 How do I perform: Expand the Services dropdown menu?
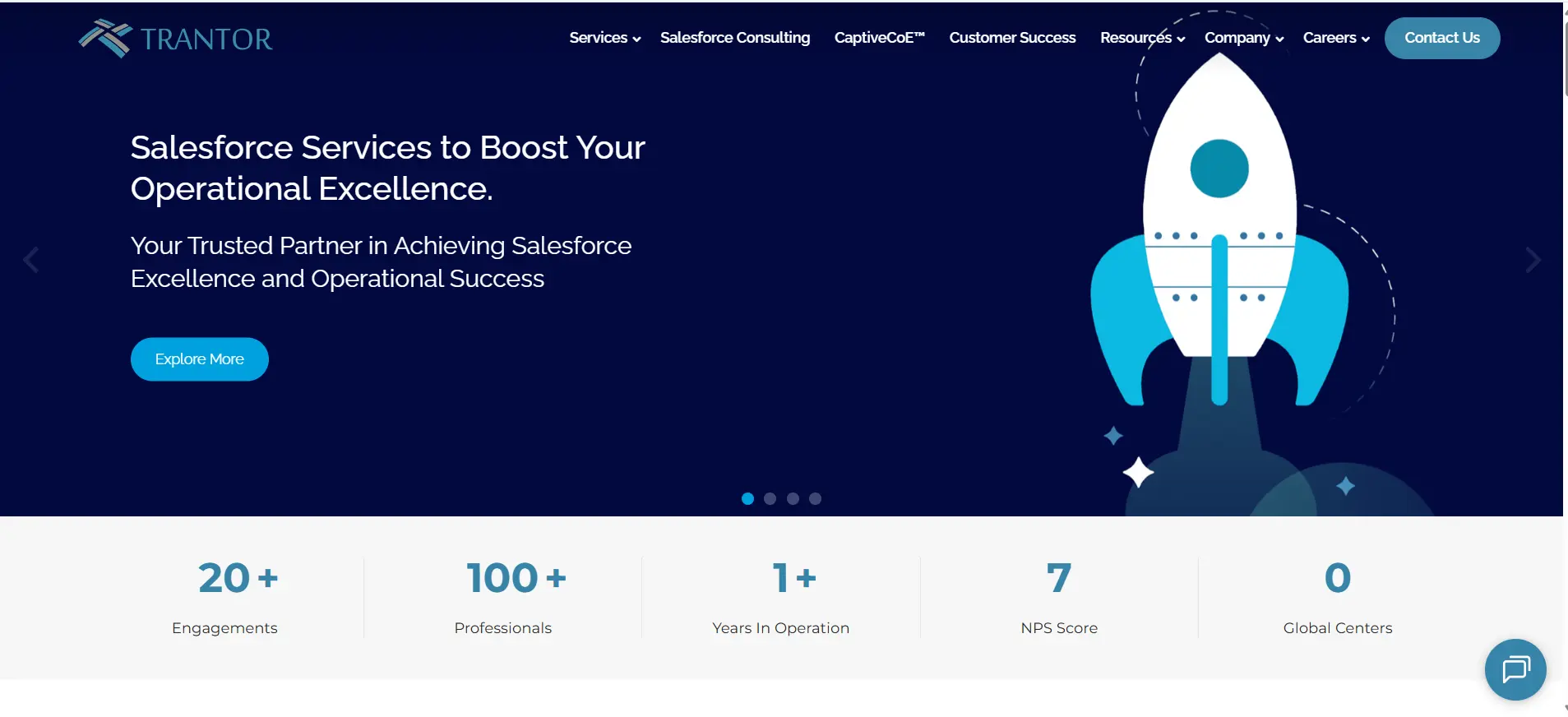click(x=605, y=38)
